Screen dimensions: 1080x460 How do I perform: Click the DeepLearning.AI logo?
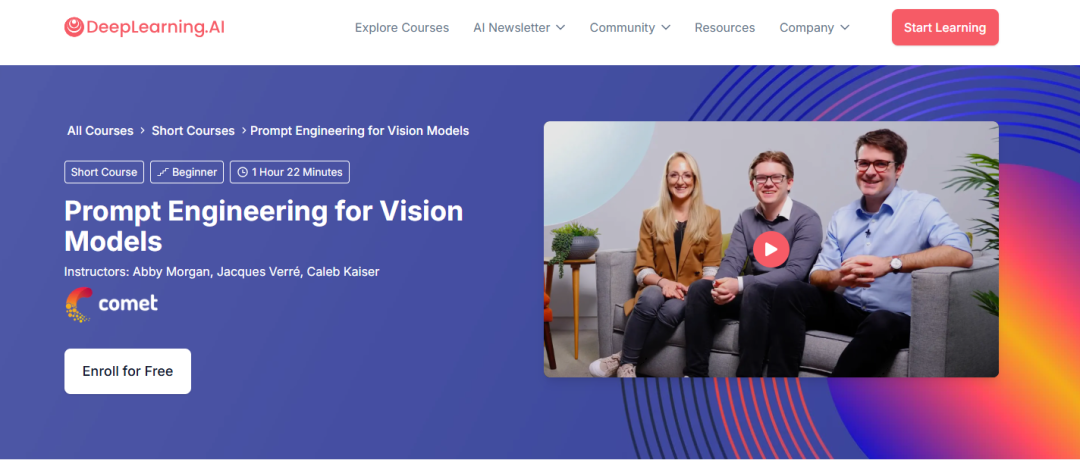tap(145, 28)
